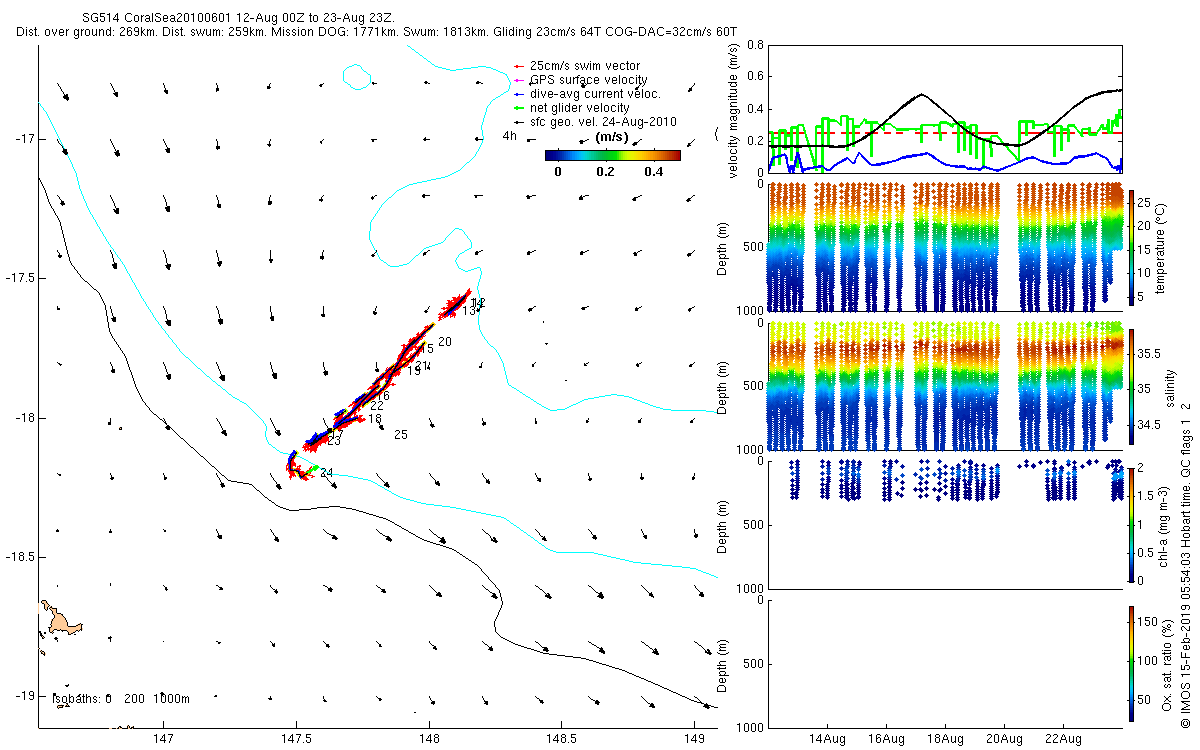
Task: Click the velocity magnitude y-axis label
Action: [x=734, y=110]
